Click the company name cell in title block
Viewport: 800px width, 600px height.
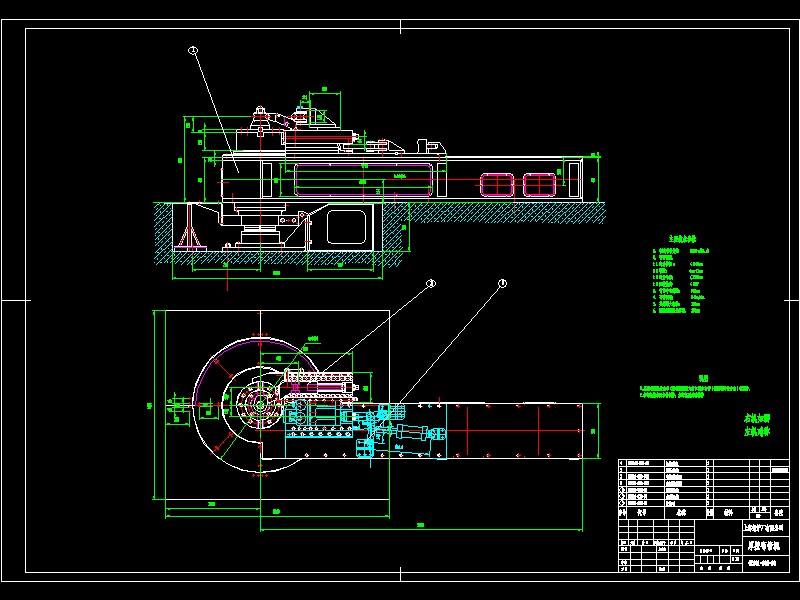click(x=764, y=528)
